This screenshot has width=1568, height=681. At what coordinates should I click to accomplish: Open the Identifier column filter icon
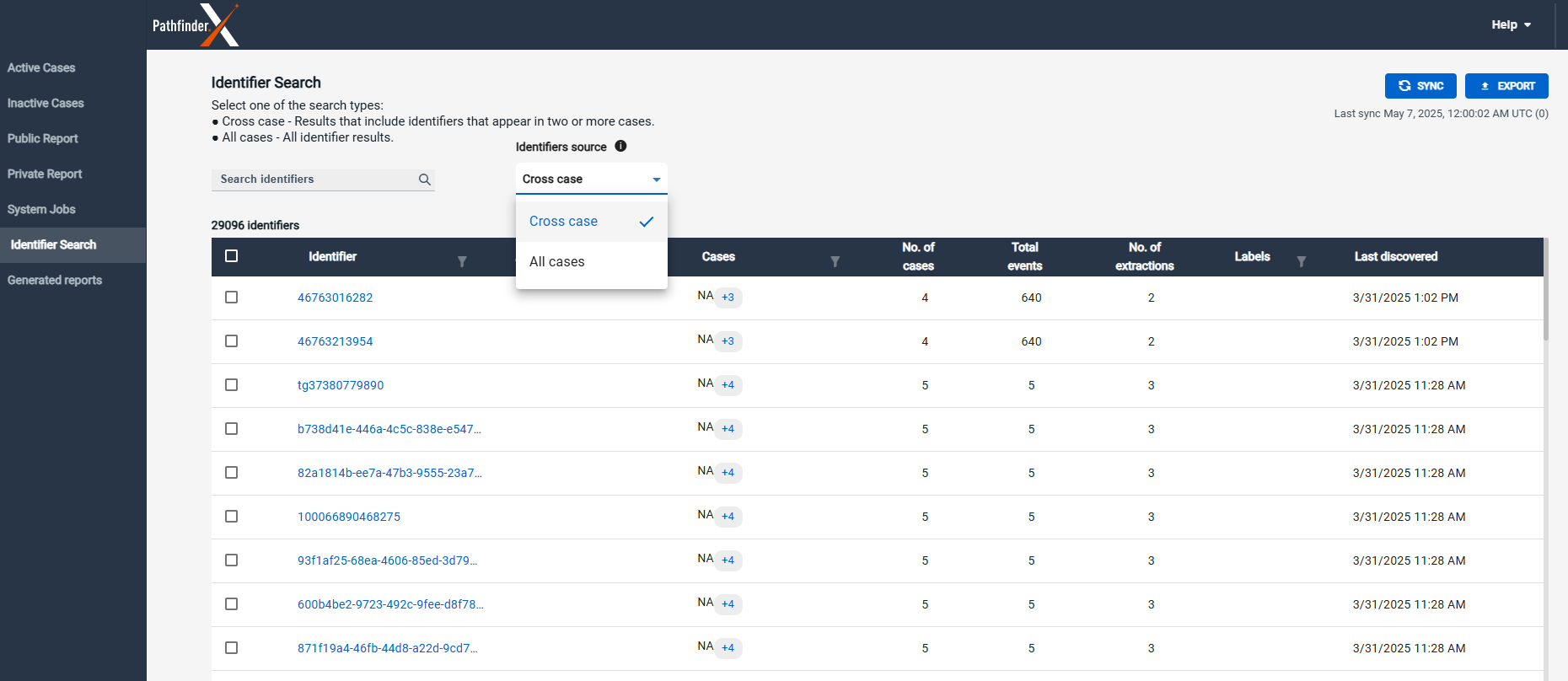462,262
